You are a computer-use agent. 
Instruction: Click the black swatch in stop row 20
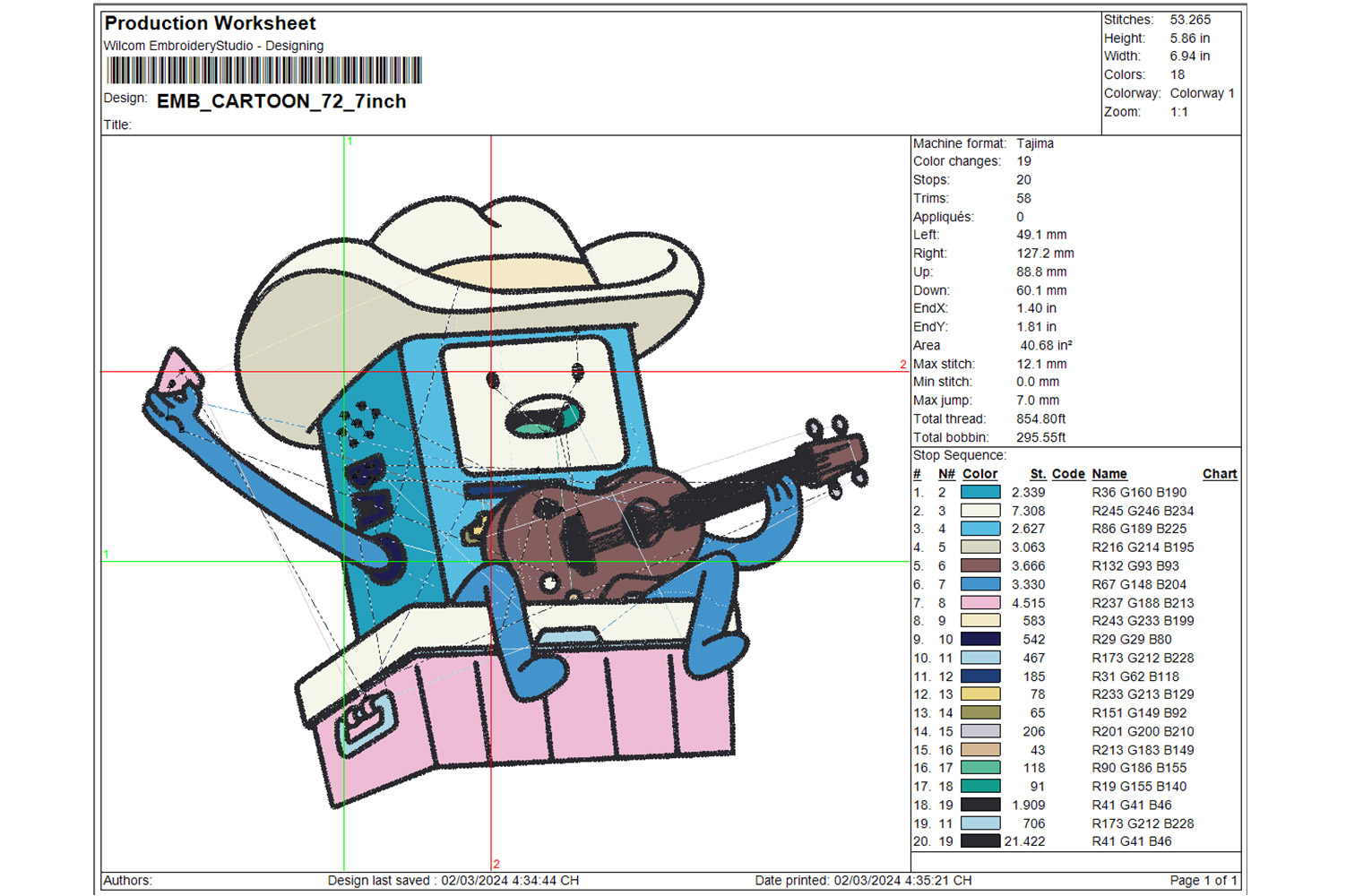click(x=979, y=841)
